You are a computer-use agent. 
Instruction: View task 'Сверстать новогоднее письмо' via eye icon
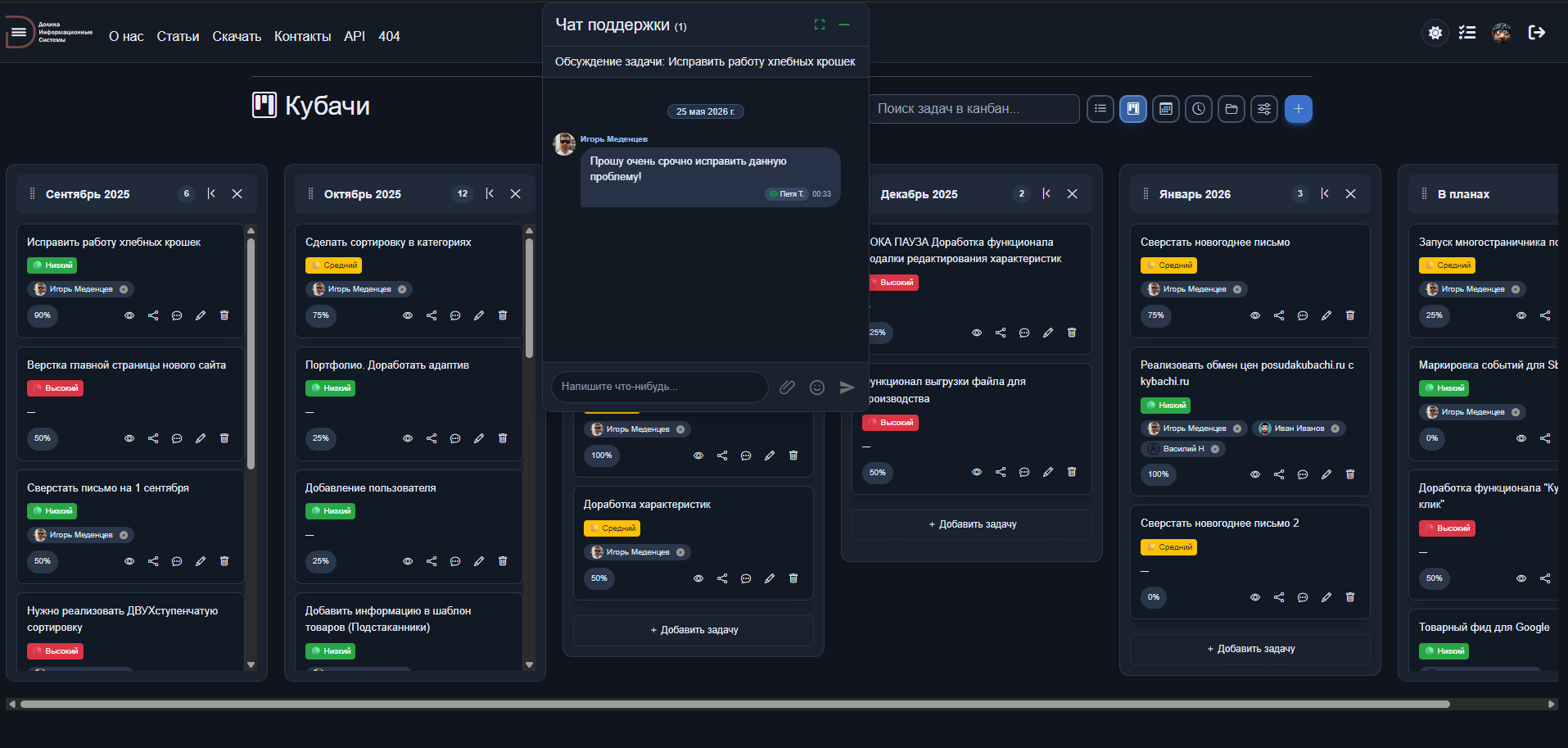point(1255,315)
